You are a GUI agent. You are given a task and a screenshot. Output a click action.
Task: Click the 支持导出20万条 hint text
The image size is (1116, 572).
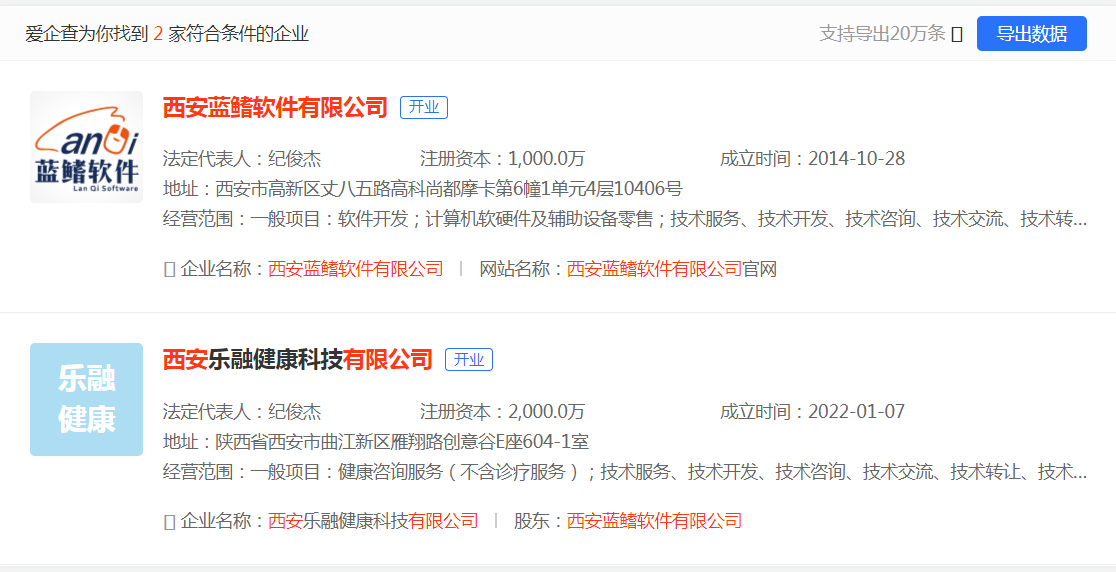point(882,33)
